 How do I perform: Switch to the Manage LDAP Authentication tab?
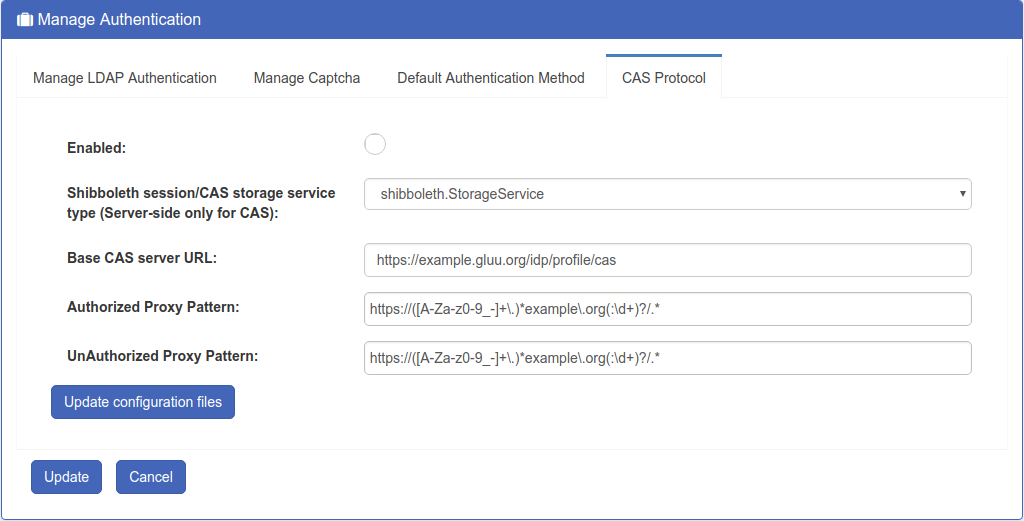tap(125, 78)
